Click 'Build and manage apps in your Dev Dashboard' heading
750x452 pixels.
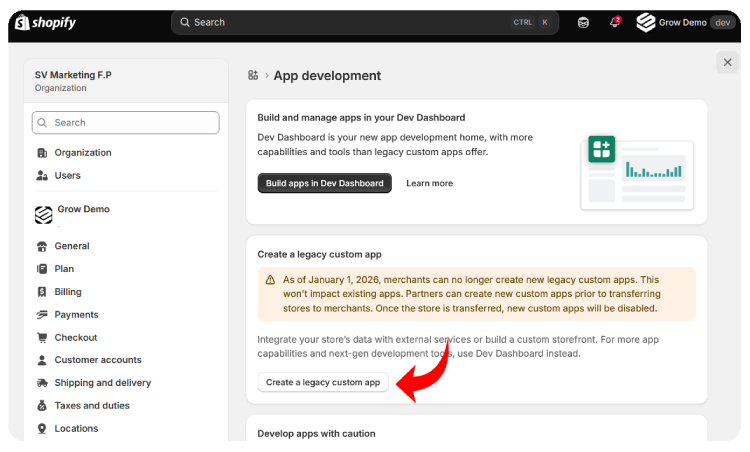coord(361,118)
